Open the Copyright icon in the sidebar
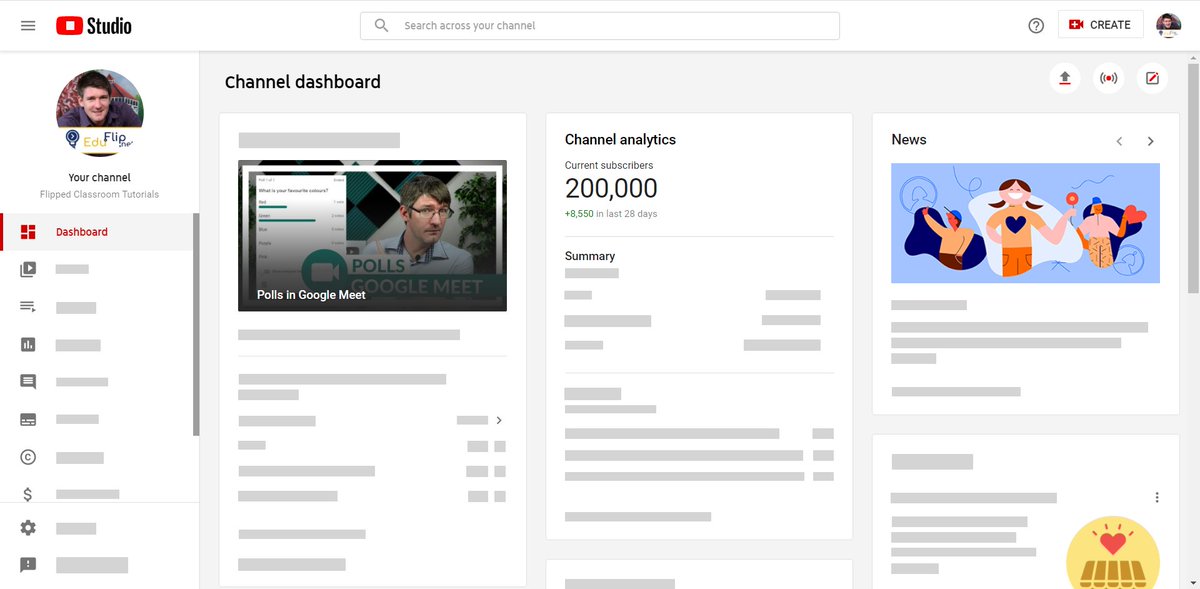This screenshot has width=1200, height=589. tap(28, 457)
